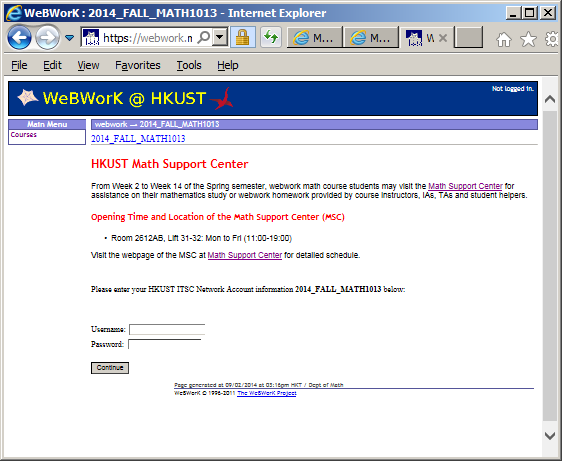Open a new blank tab
Image resolution: width=562 pixels, height=461 pixels.
(468, 37)
